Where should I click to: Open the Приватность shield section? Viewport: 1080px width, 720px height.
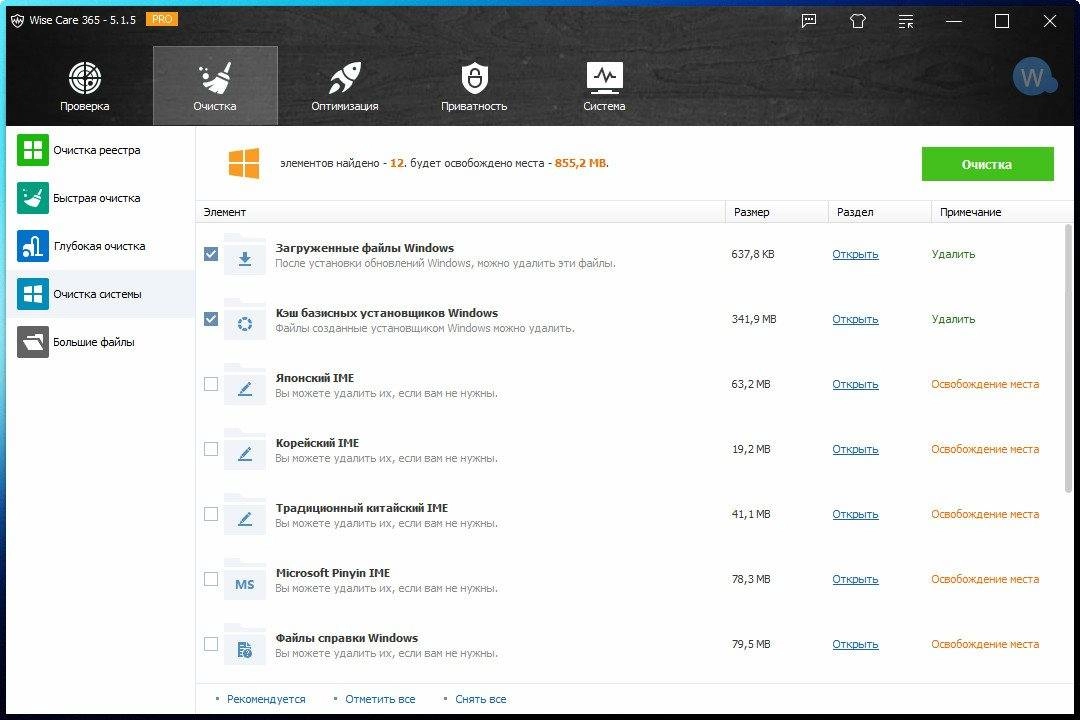point(474,86)
